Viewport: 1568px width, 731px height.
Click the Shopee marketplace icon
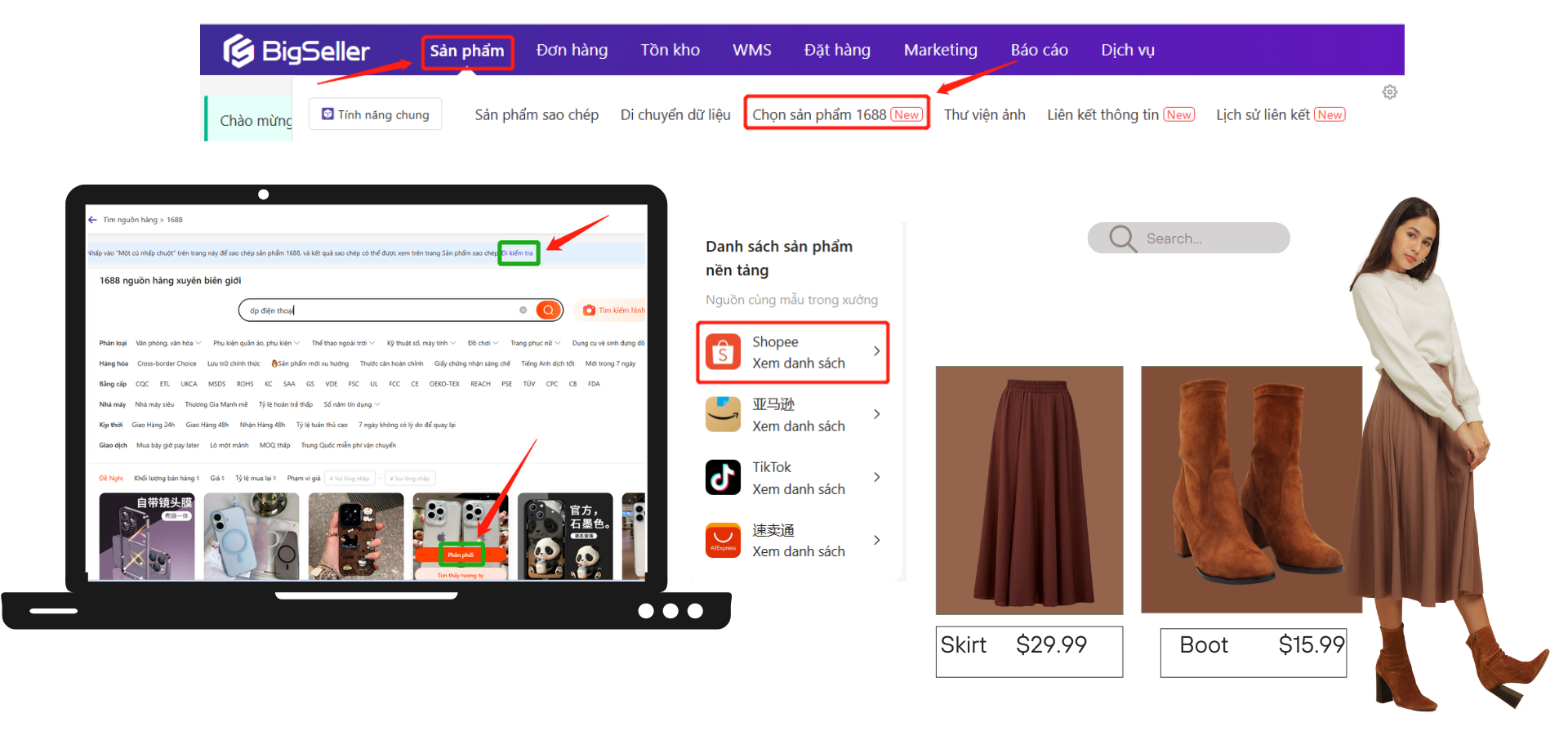723,352
